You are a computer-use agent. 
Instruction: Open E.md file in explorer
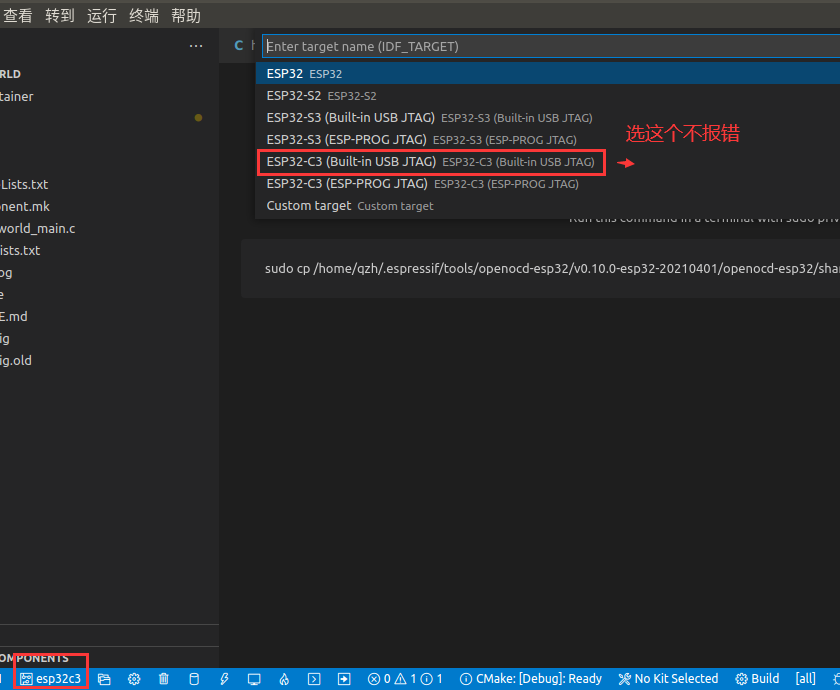click(13, 316)
